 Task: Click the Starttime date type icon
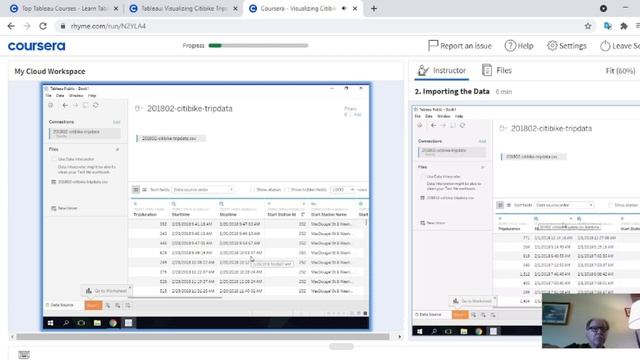tap(174, 204)
